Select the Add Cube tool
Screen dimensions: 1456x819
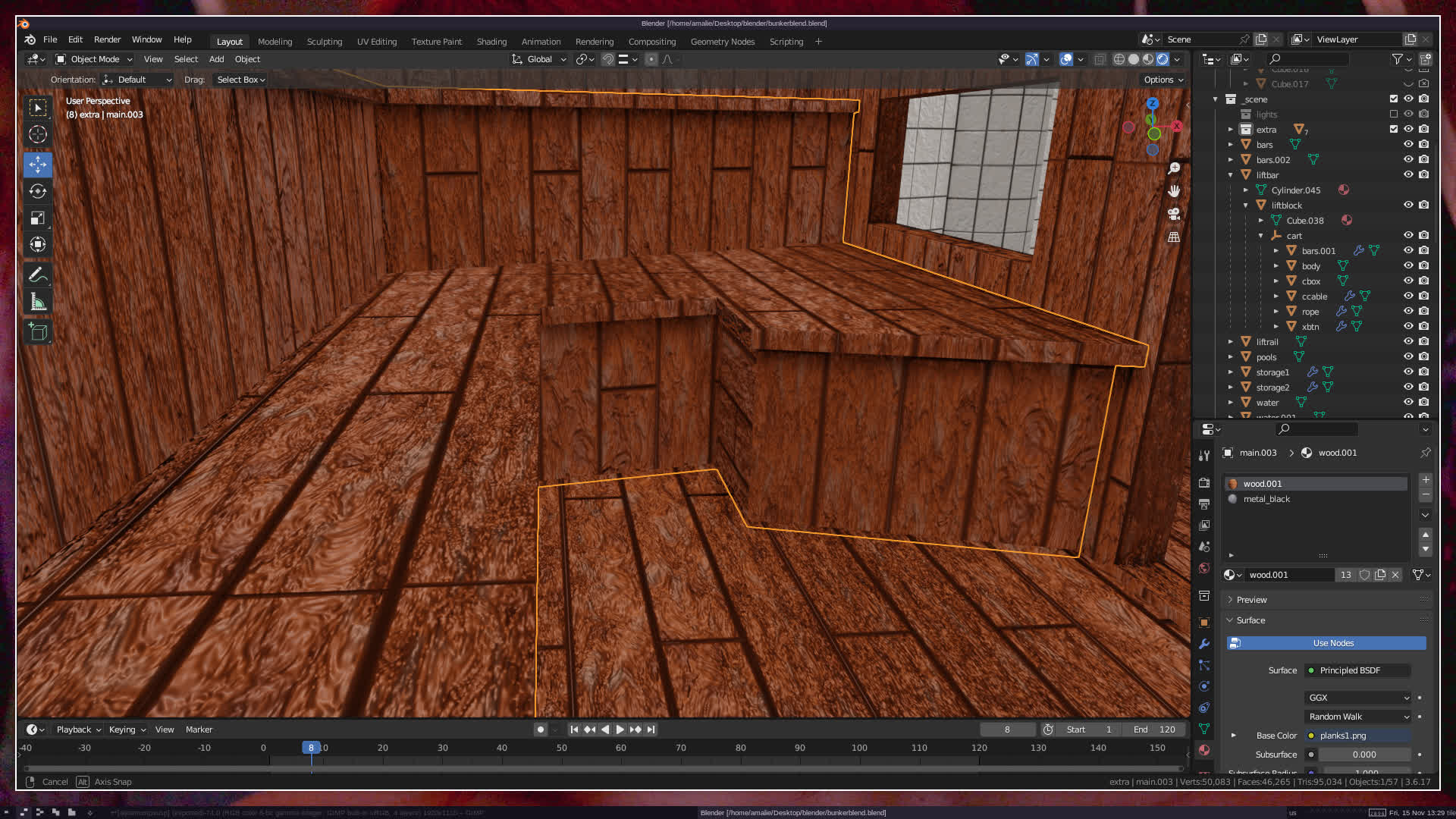pyautogui.click(x=38, y=331)
